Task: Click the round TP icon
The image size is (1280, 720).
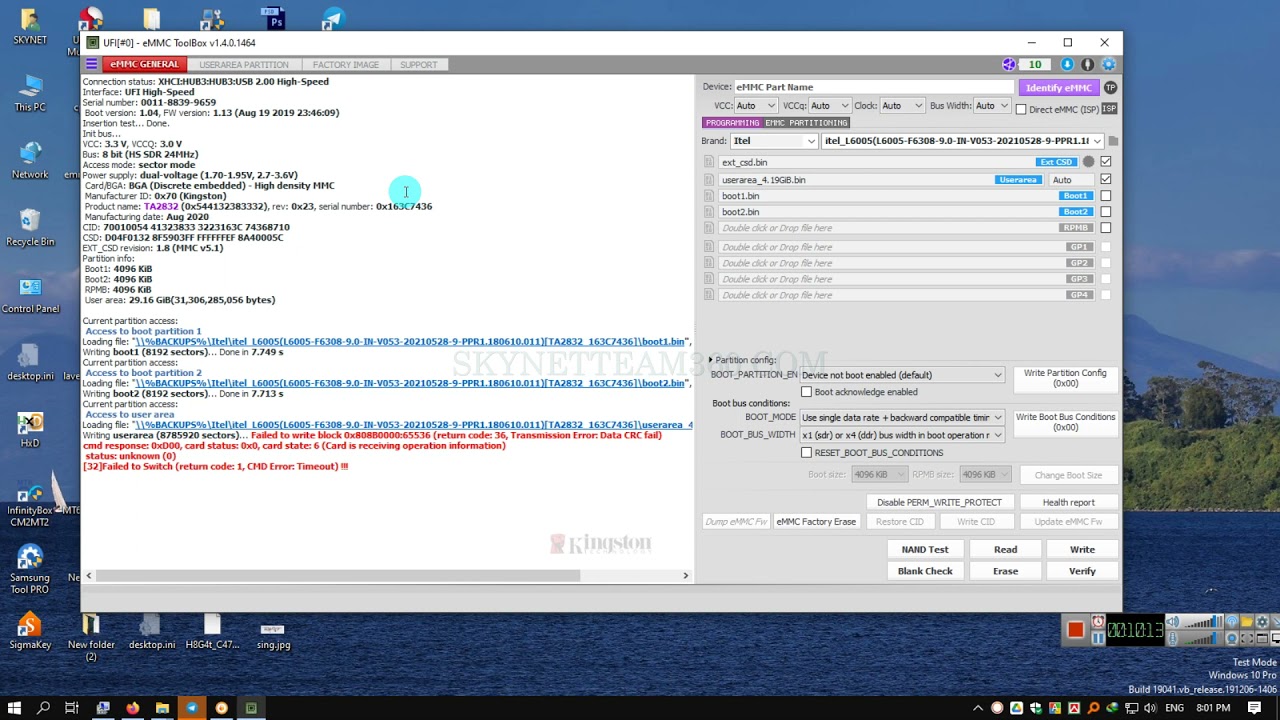Action: coord(1110,88)
